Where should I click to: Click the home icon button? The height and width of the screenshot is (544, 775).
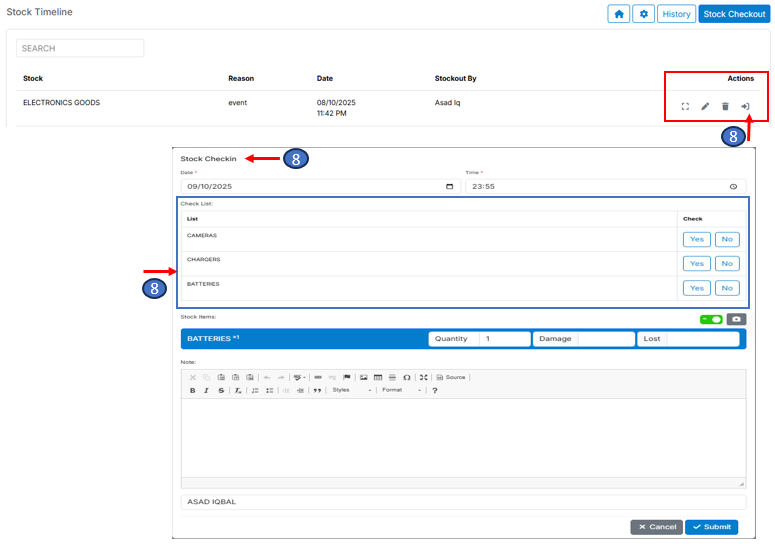tap(618, 14)
